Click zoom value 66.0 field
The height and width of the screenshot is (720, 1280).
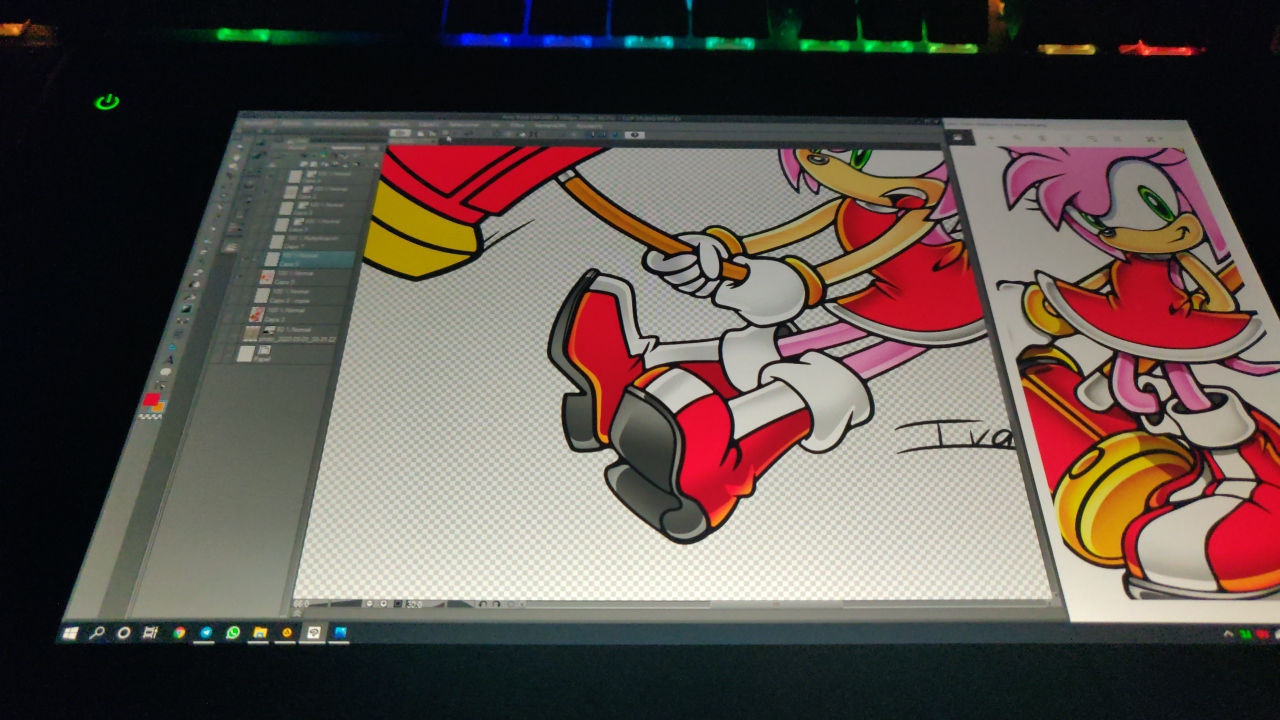(303, 604)
